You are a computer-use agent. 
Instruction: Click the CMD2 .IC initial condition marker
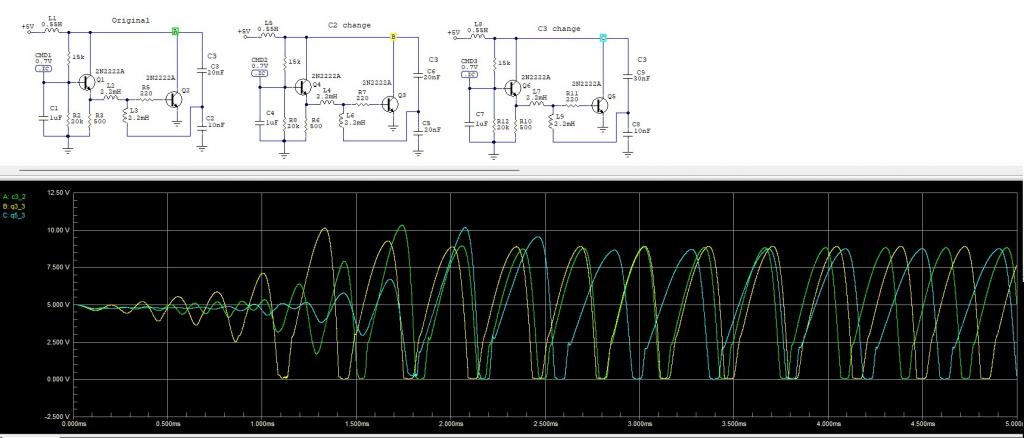point(259,73)
